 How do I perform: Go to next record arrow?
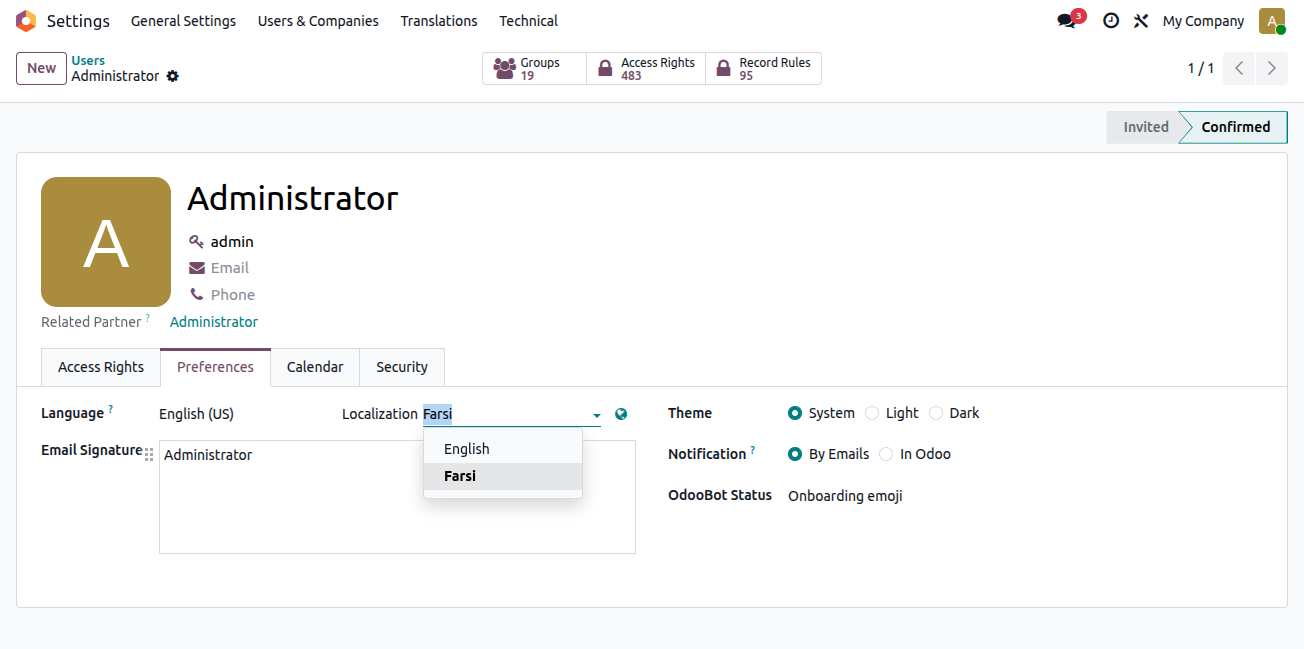tap(1272, 68)
